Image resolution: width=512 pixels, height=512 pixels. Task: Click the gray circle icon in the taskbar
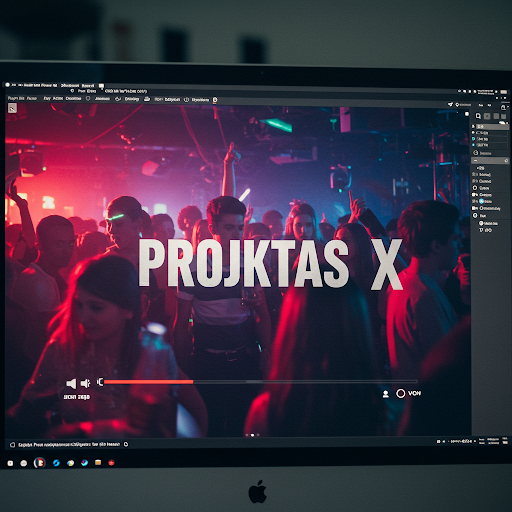(x=23, y=463)
